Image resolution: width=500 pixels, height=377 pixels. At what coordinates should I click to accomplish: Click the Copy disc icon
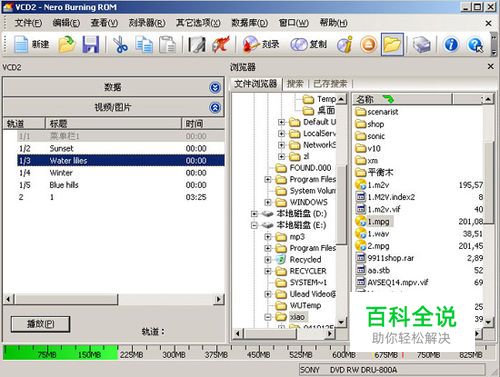click(x=299, y=44)
